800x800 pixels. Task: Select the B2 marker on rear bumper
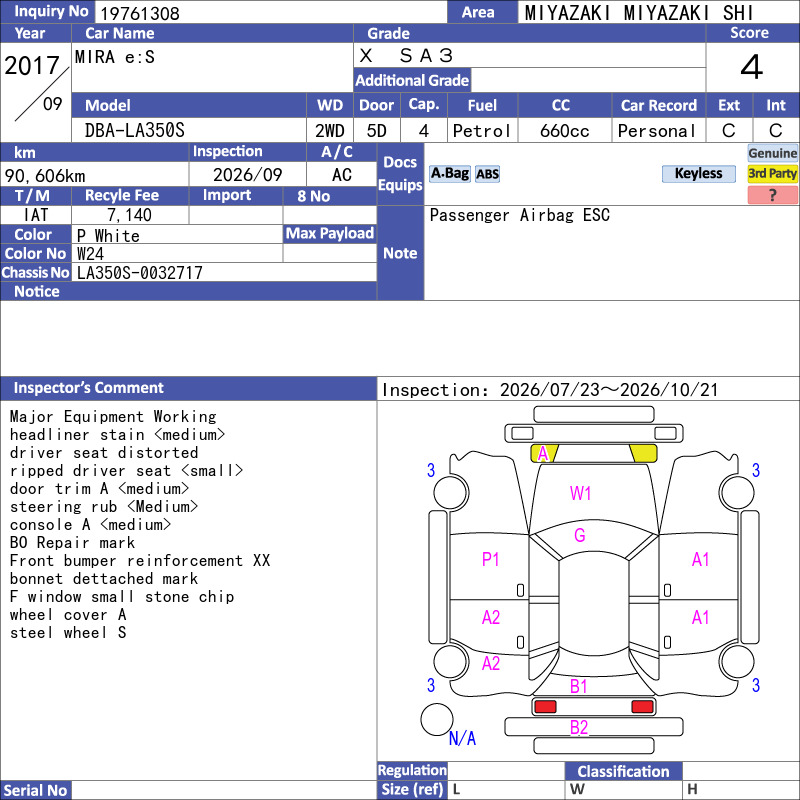579,727
